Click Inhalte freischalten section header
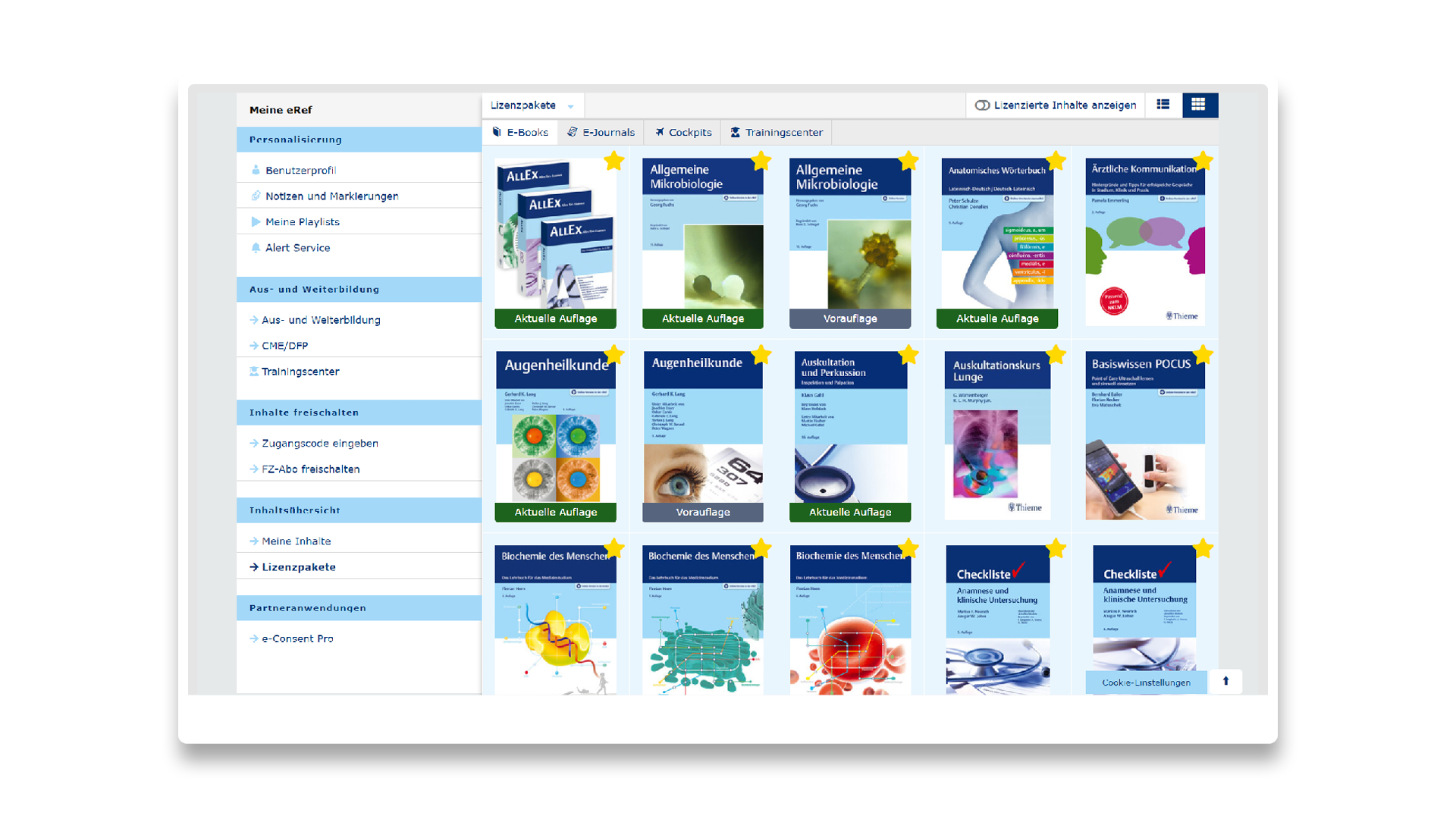Screen dimensions: 1456x819 point(359,413)
